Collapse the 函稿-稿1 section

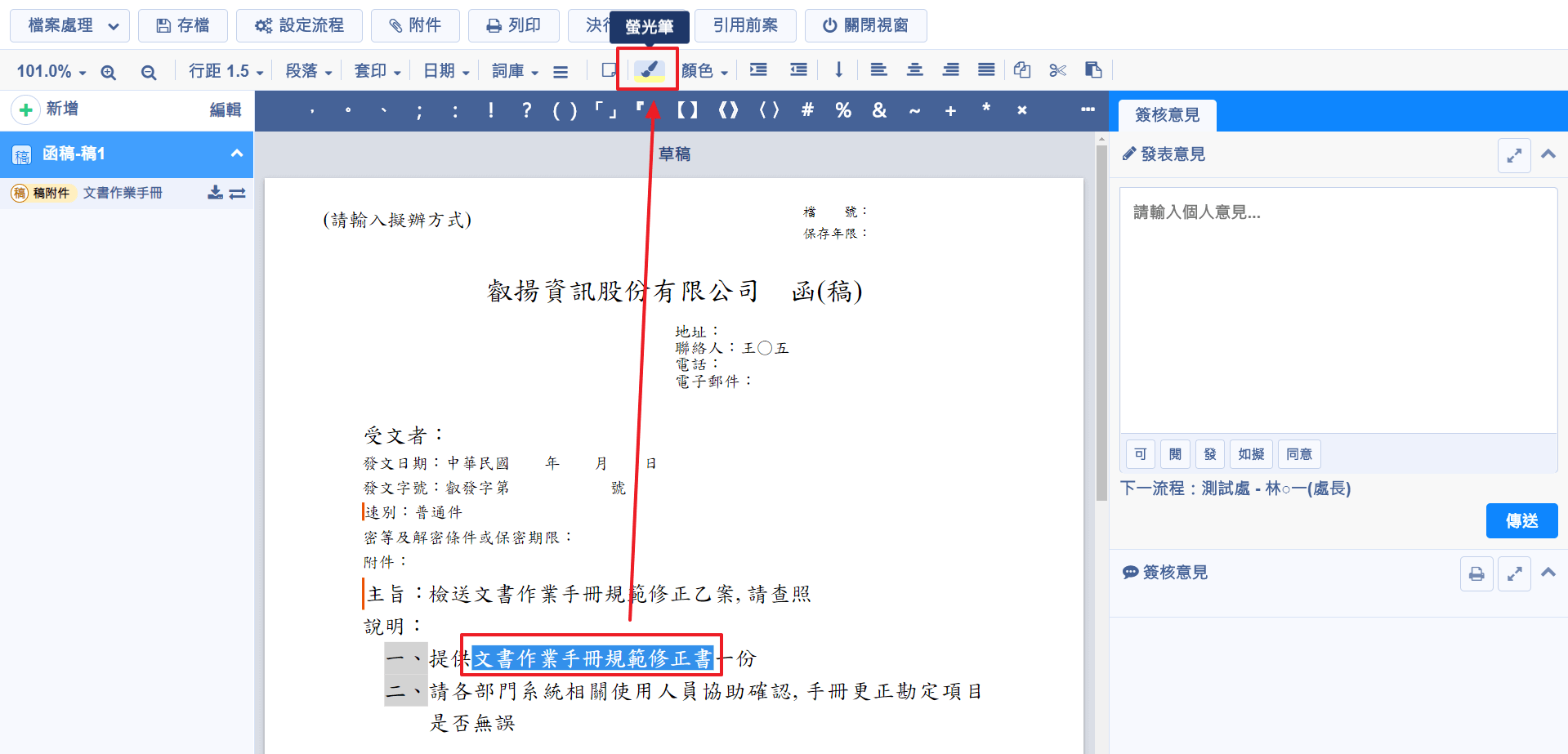click(236, 154)
